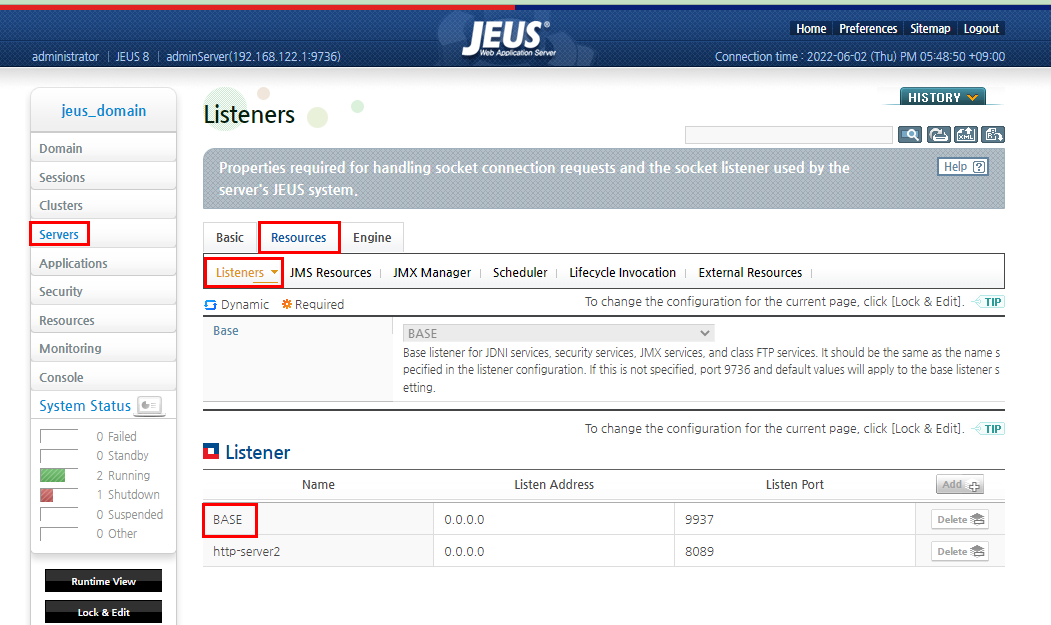This screenshot has width=1051, height=625.
Task: Delete the http-server2 listener row
Action: click(960, 551)
